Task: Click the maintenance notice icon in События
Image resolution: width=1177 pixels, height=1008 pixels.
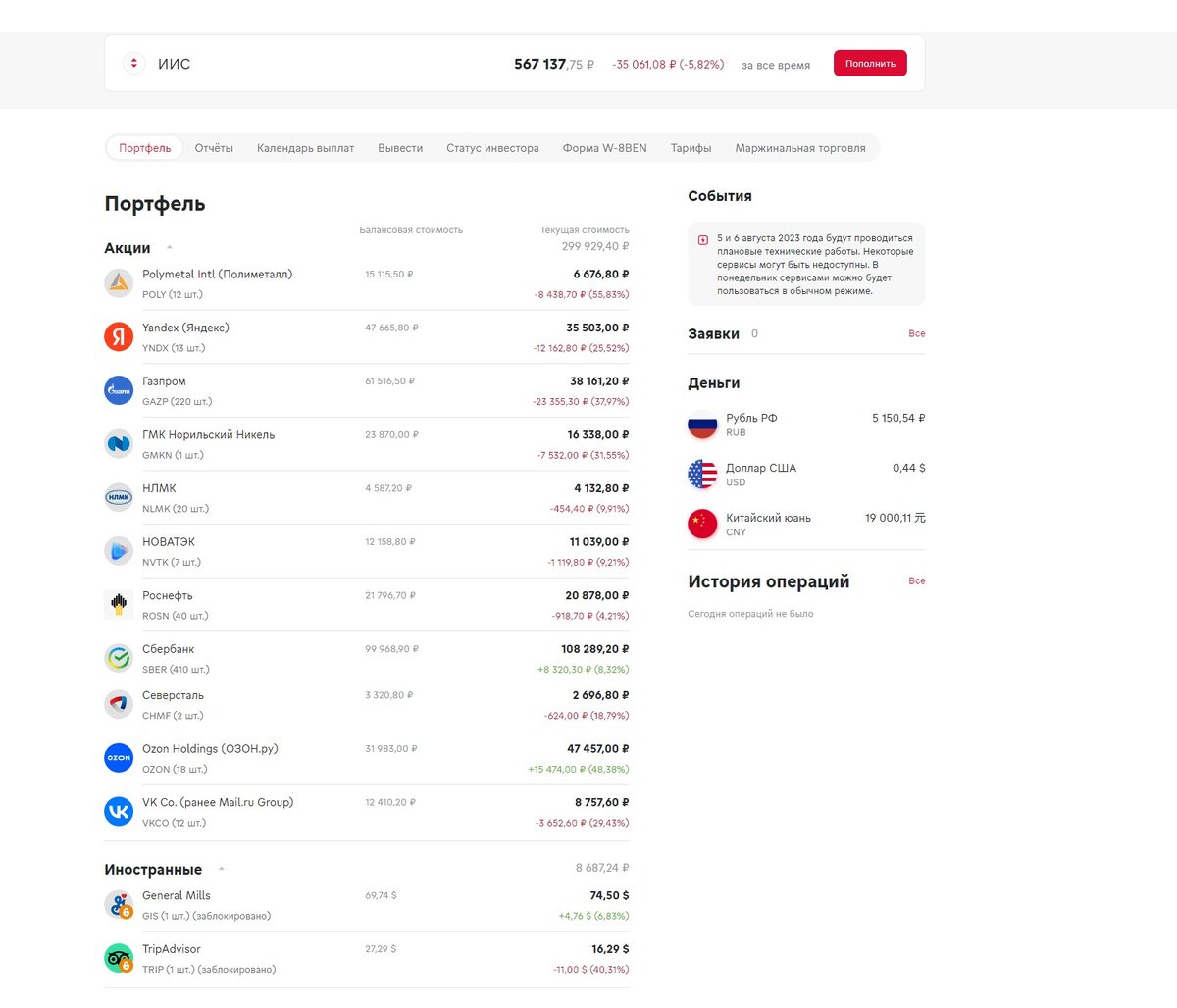Action: coord(703,239)
